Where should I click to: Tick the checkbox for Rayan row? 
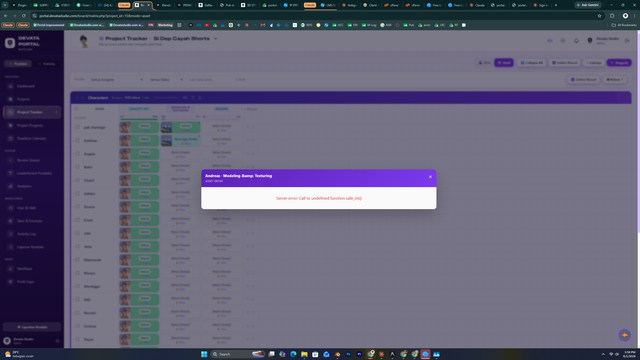point(78,339)
